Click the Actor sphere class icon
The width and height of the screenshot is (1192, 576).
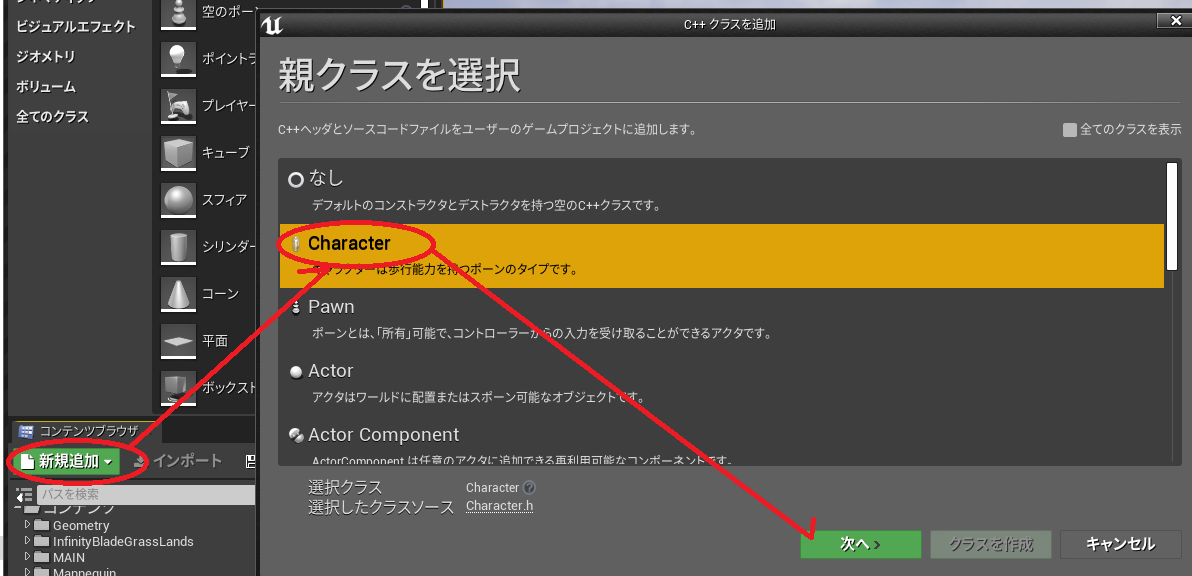tap(296, 372)
